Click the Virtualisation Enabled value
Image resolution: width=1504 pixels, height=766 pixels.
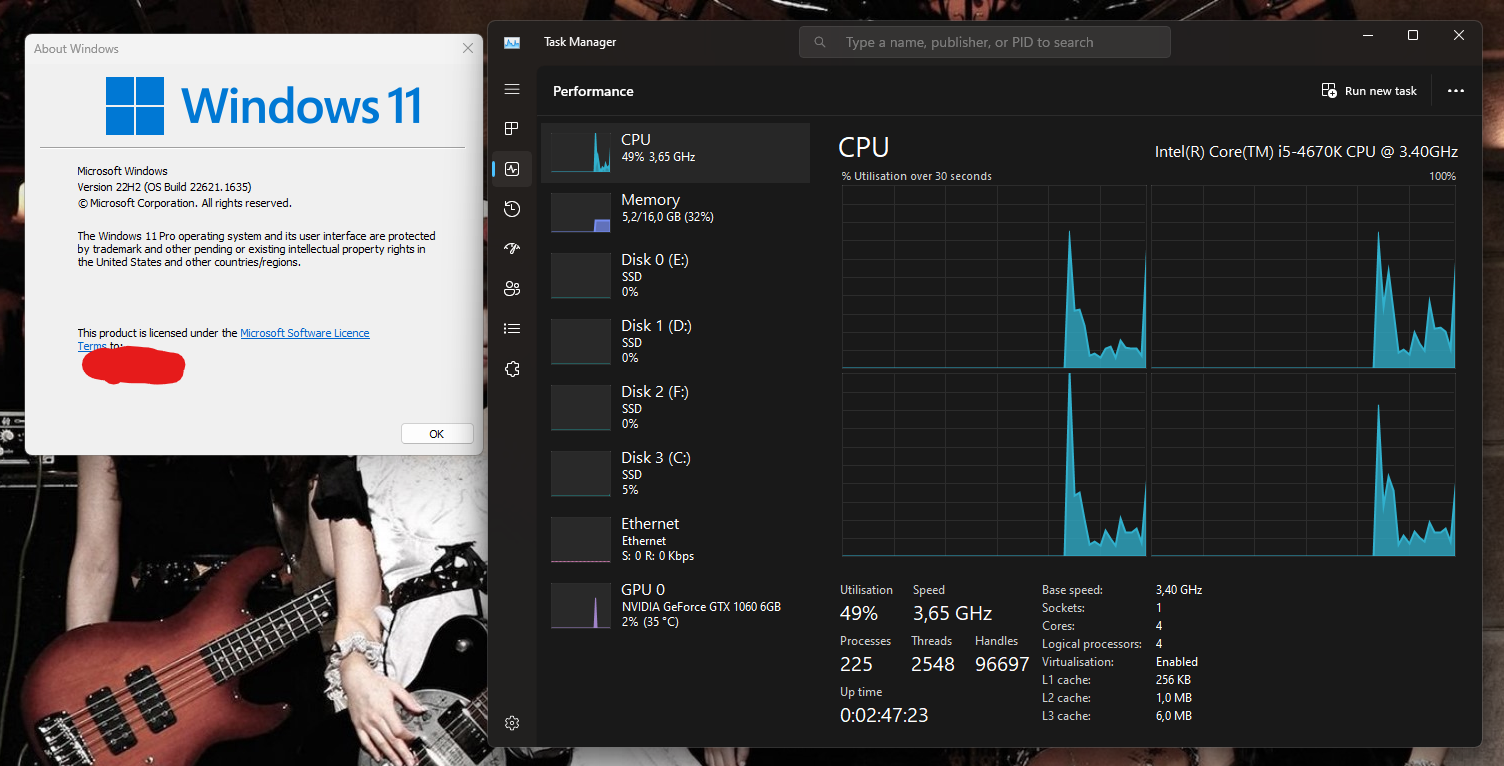(1176, 662)
